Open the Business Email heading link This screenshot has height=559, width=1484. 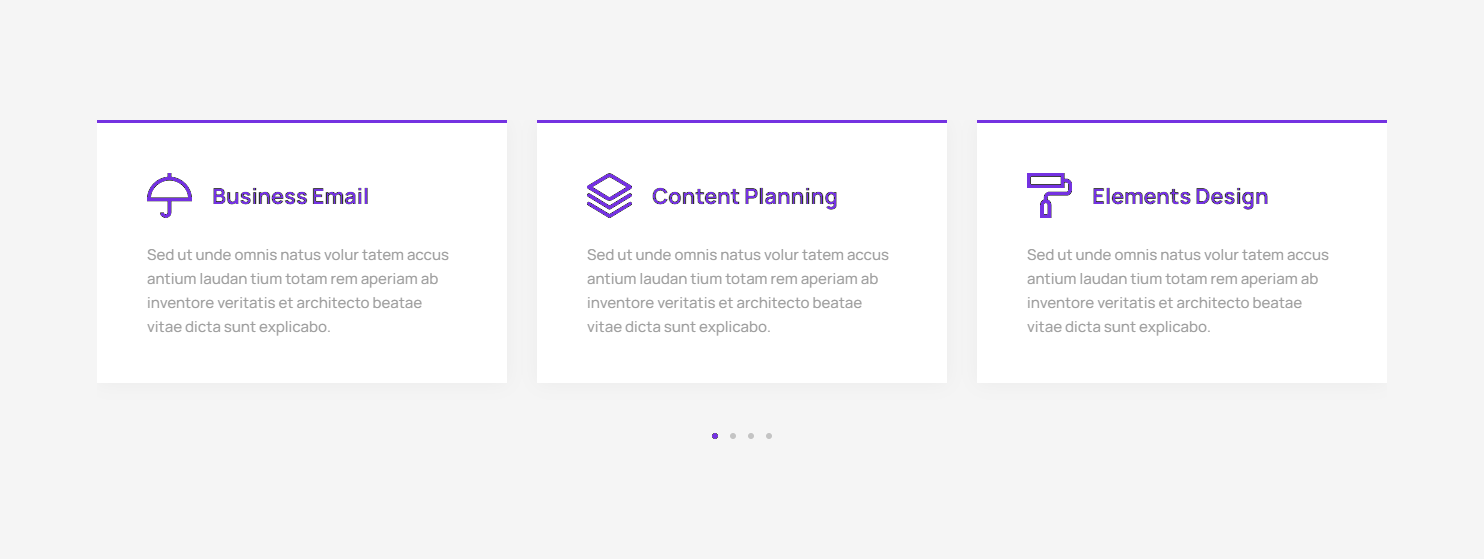[290, 197]
